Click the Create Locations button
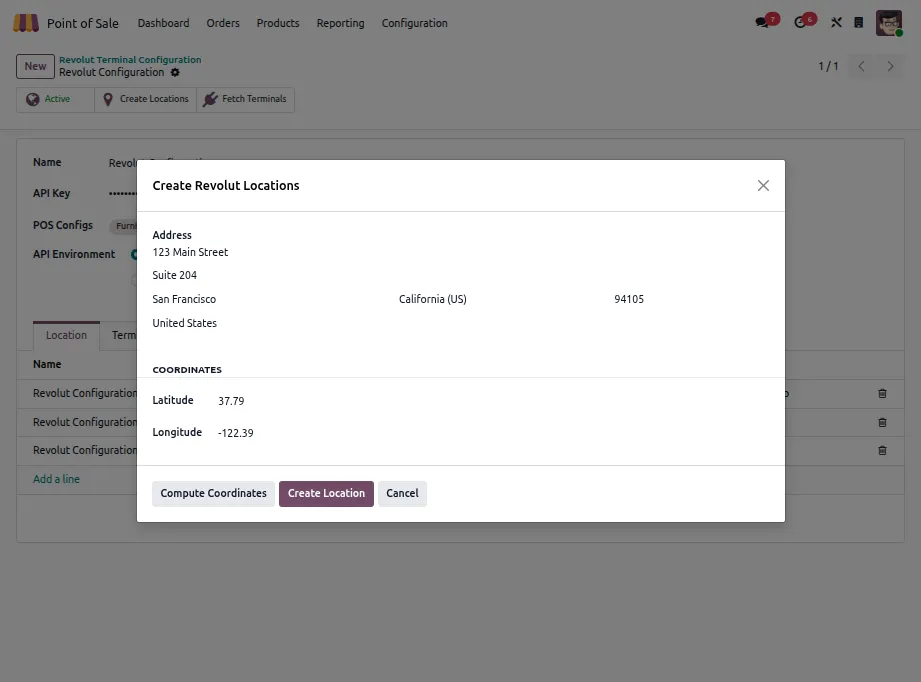 [x=146, y=99]
